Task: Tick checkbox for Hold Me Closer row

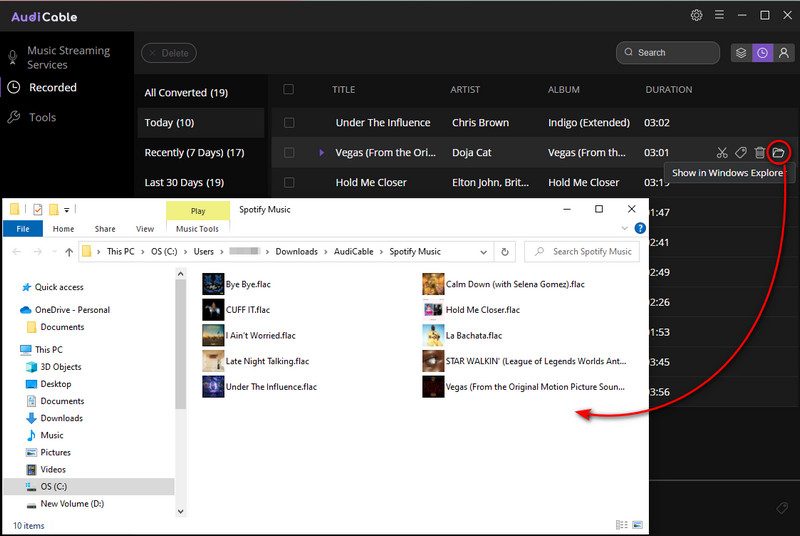Action: tap(289, 182)
